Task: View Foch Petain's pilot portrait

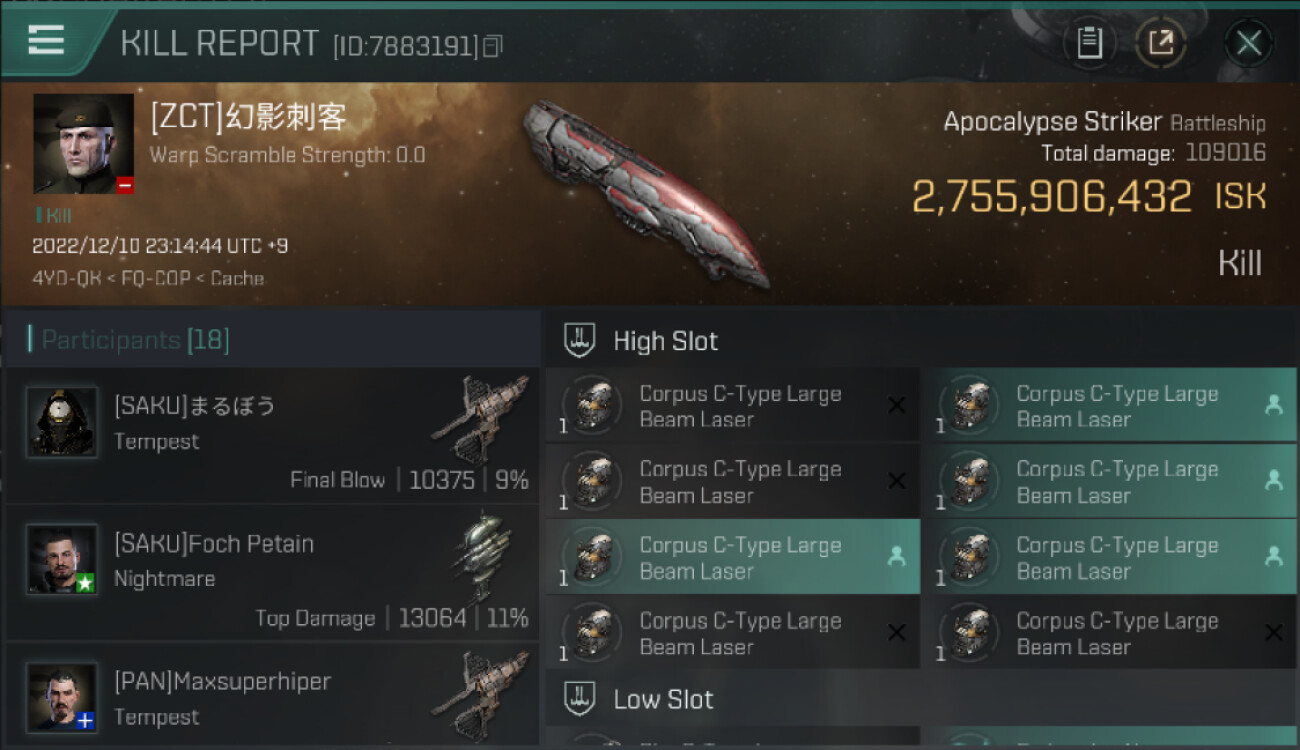Action: [x=62, y=559]
